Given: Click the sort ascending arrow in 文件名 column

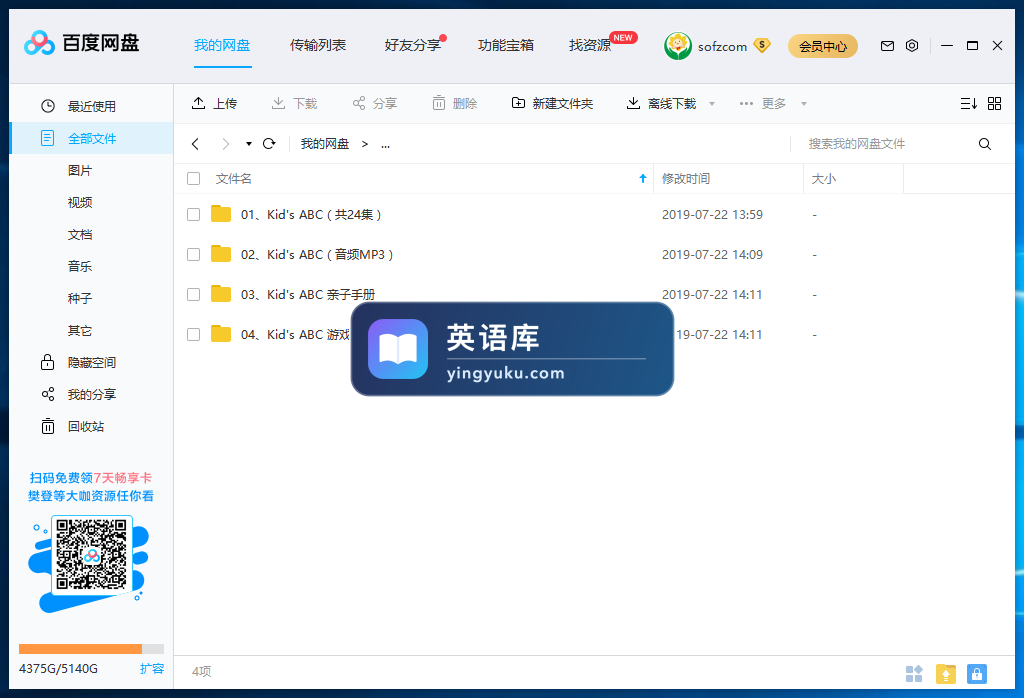Looking at the screenshot, I should pyautogui.click(x=643, y=178).
